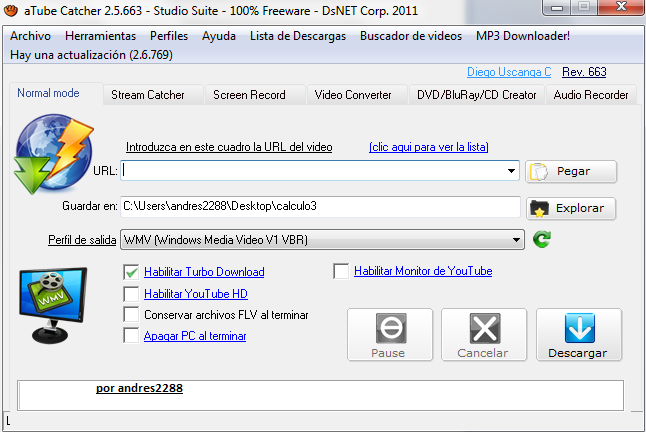Click the blue download arrow icon
Screen dimensions: 646x432
click(x=580, y=328)
